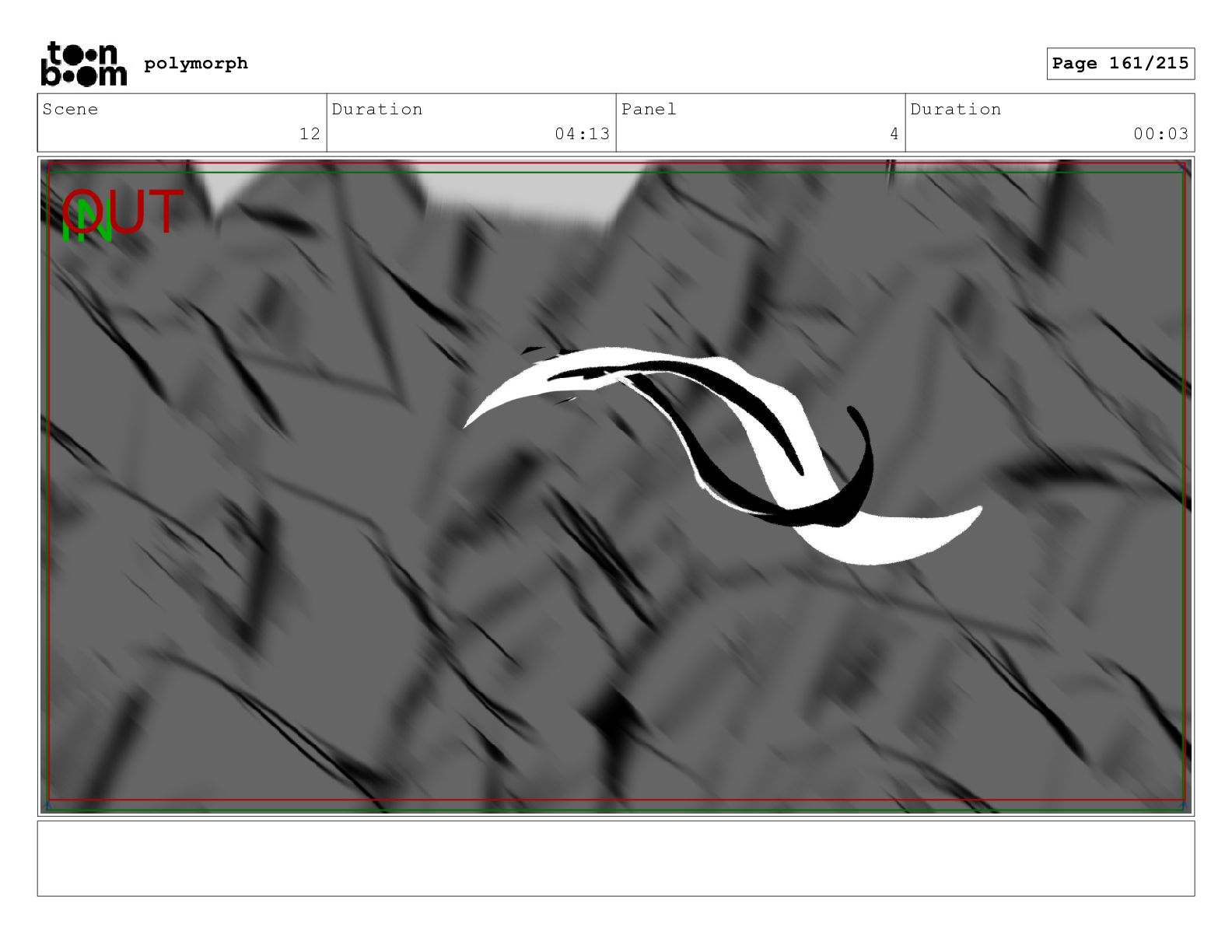Viewport: 1232px width, 952px height.
Task: Click the white swoosh in the storyboard panel
Action: [x=722, y=455]
